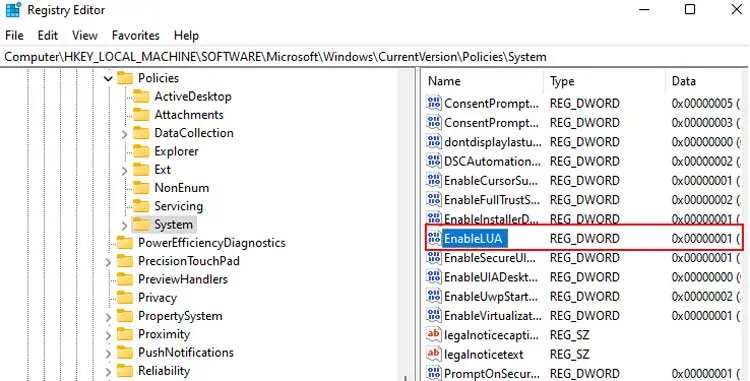Click the Registry Editor app icon in title bar
750x381 pixels.
[x=13, y=10]
